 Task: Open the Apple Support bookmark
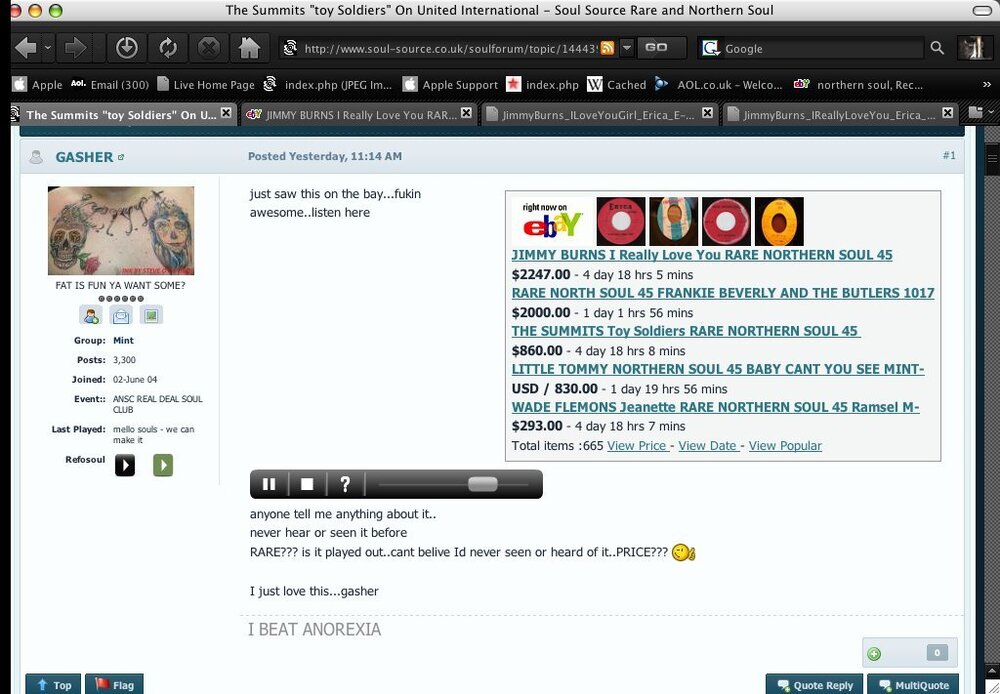tap(451, 85)
